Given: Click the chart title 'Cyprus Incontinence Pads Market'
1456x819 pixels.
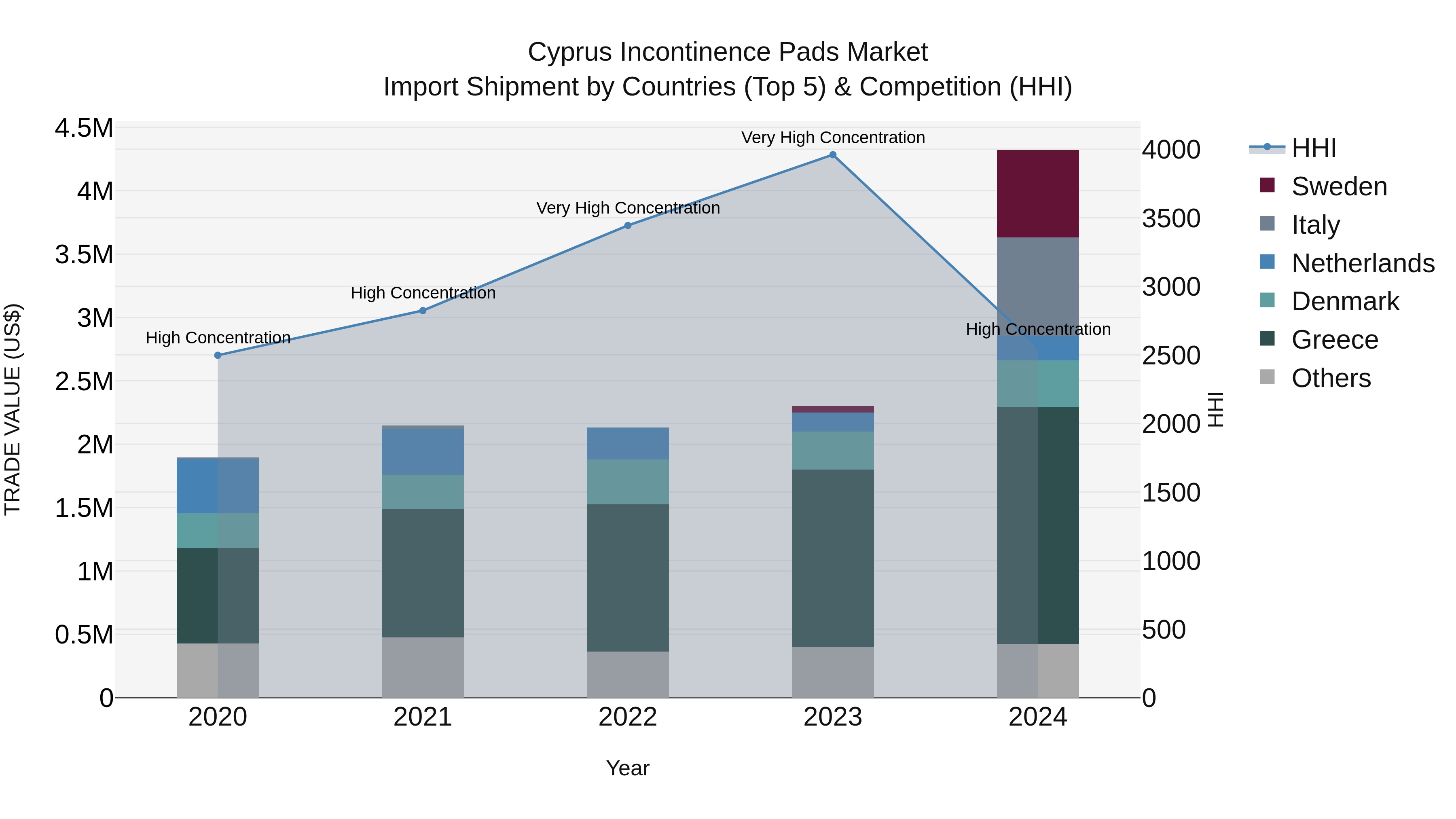Looking at the screenshot, I should pyautogui.click(x=728, y=52).
